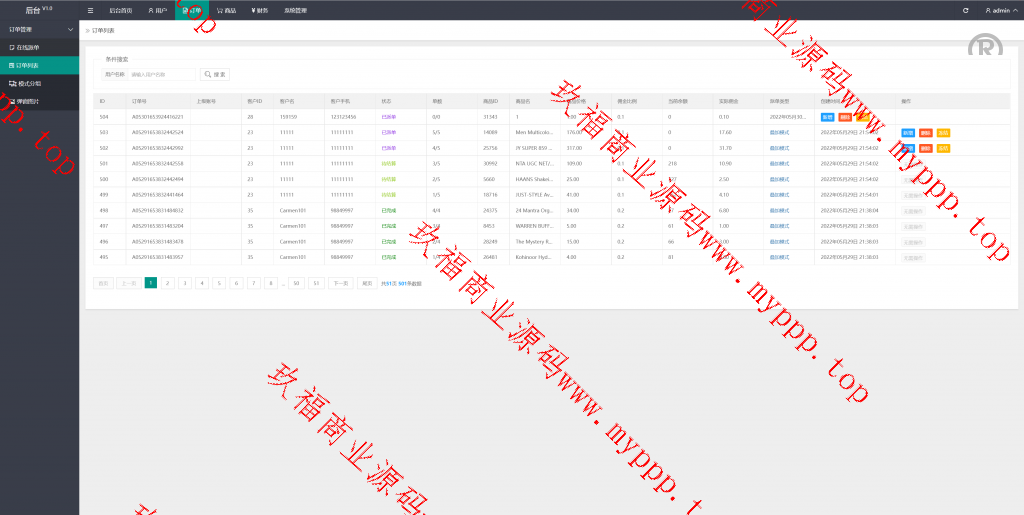Click the refresh icon in top bar

965,10
